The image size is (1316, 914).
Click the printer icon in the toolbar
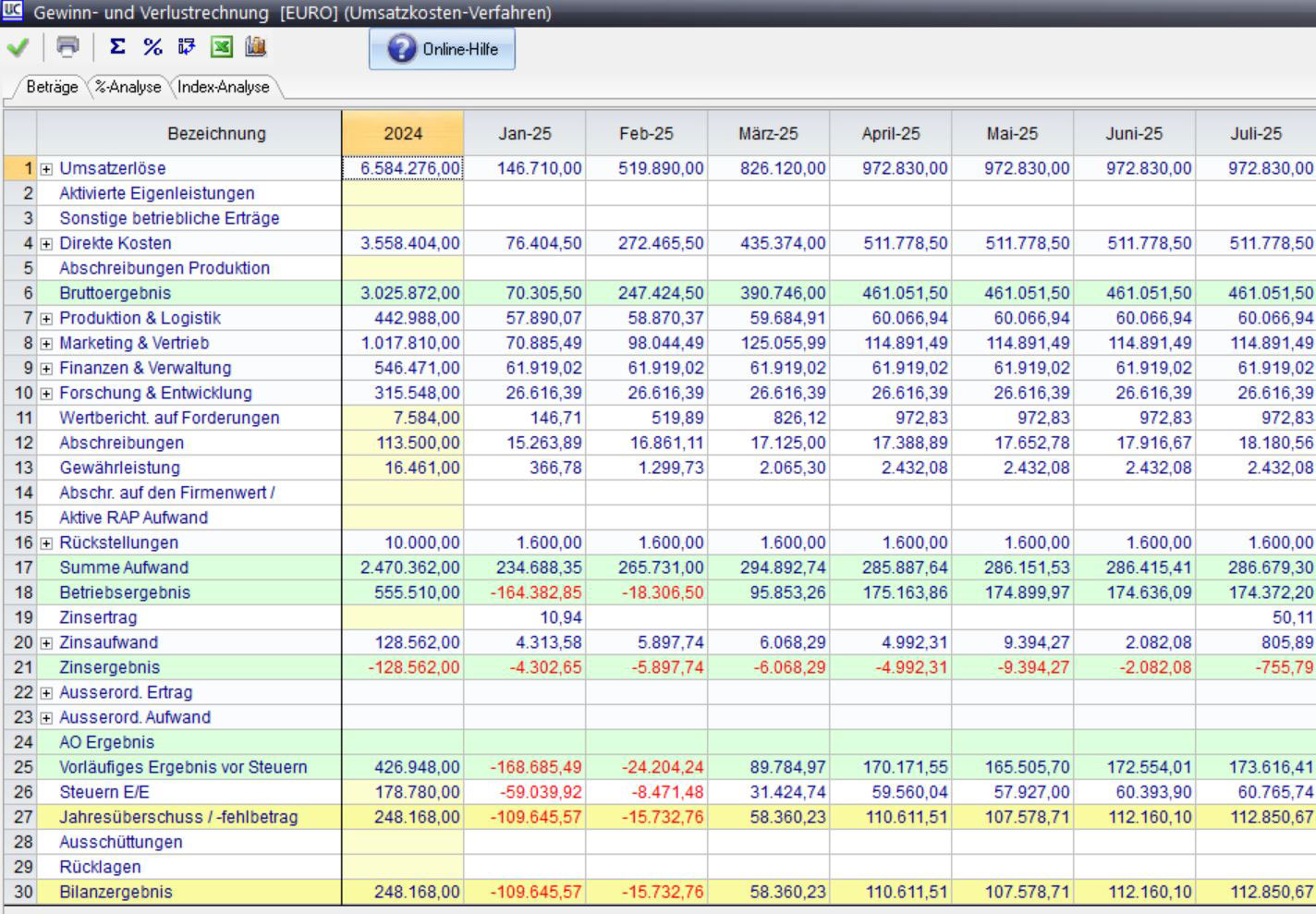[68, 46]
